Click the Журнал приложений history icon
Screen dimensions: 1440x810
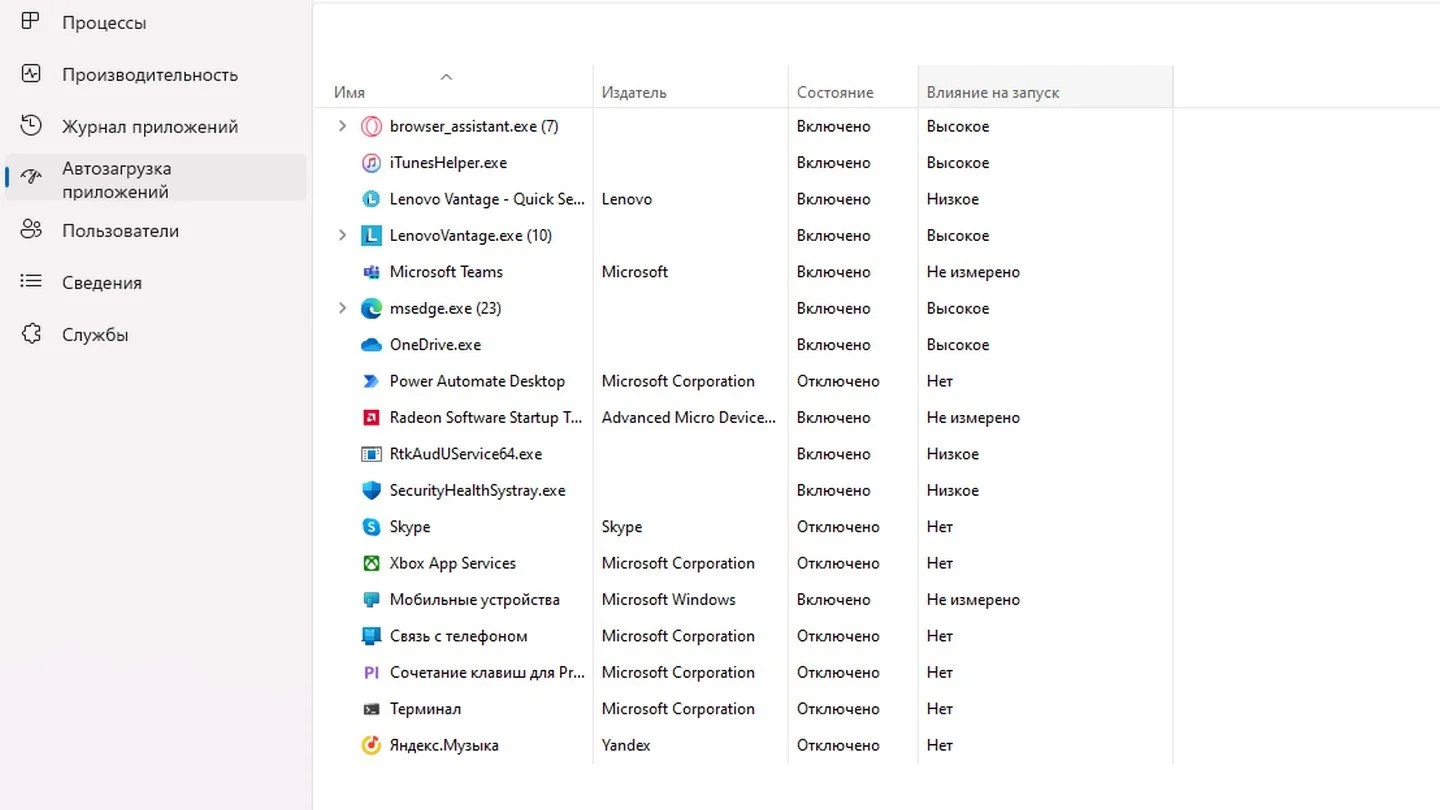pos(31,126)
